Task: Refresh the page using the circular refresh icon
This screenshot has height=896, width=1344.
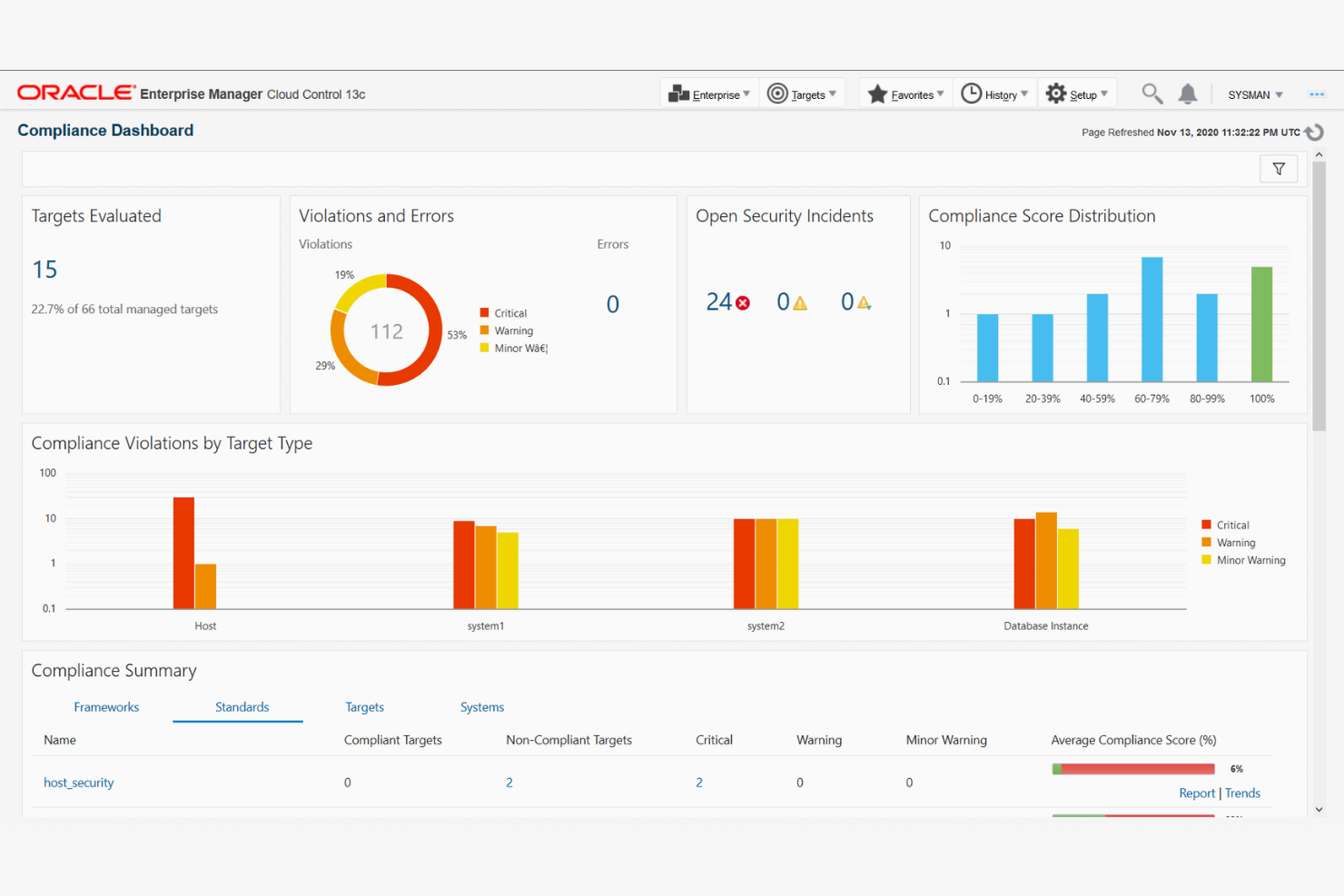Action: pyautogui.click(x=1313, y=132)
